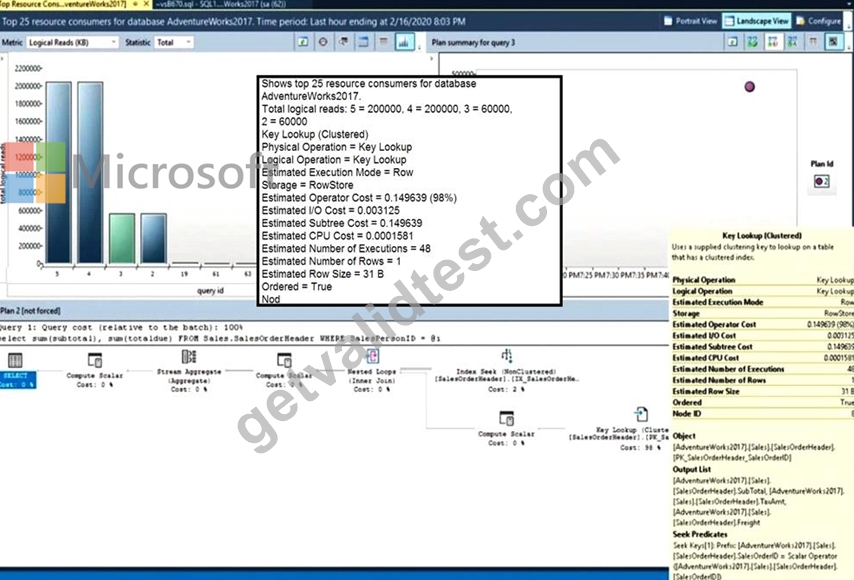Viewport: 854px width, 580px height.
Task: Click the Unforce Plan icon
Action: click(772, 42)
